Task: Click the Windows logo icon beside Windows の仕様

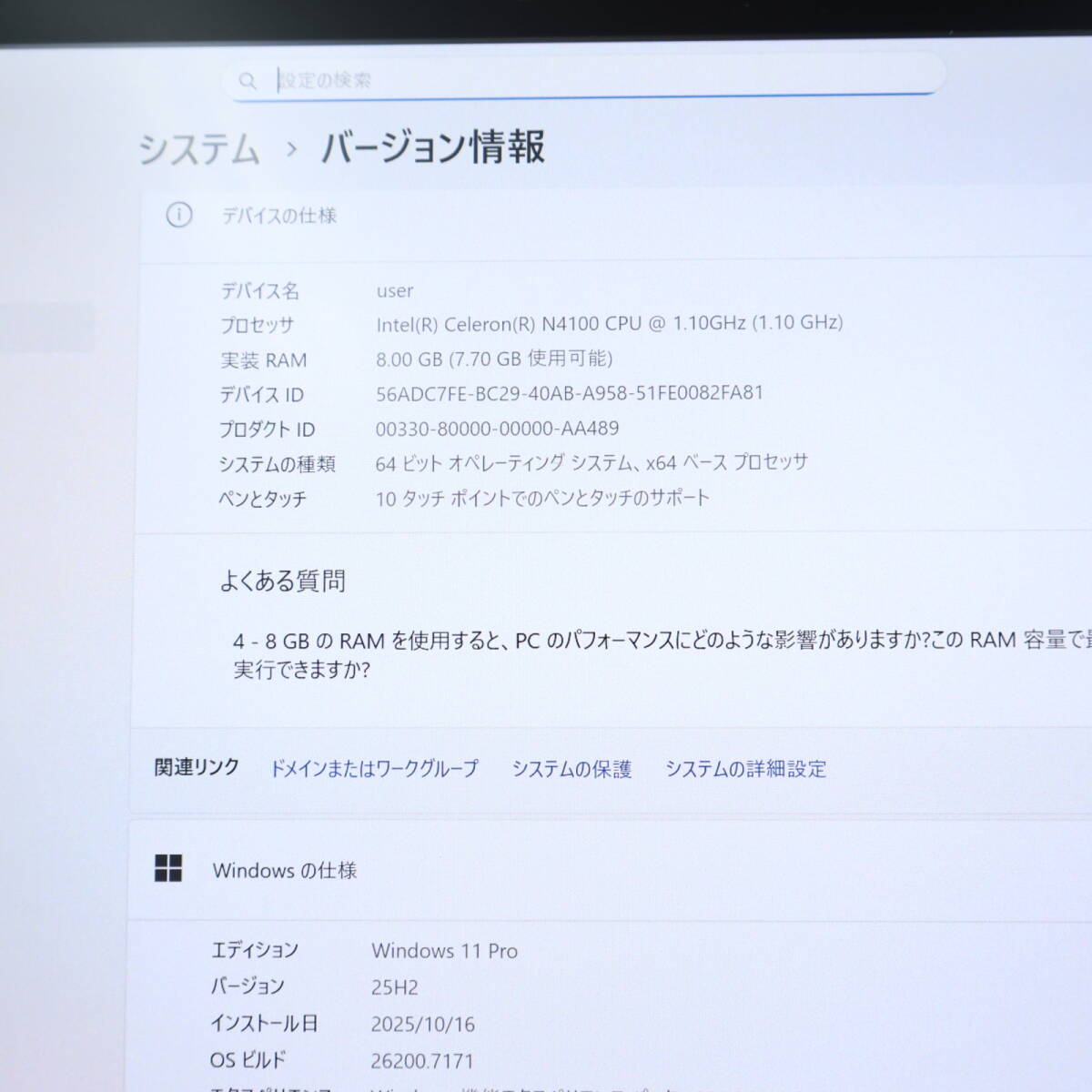Action: [x=169, y=870]
